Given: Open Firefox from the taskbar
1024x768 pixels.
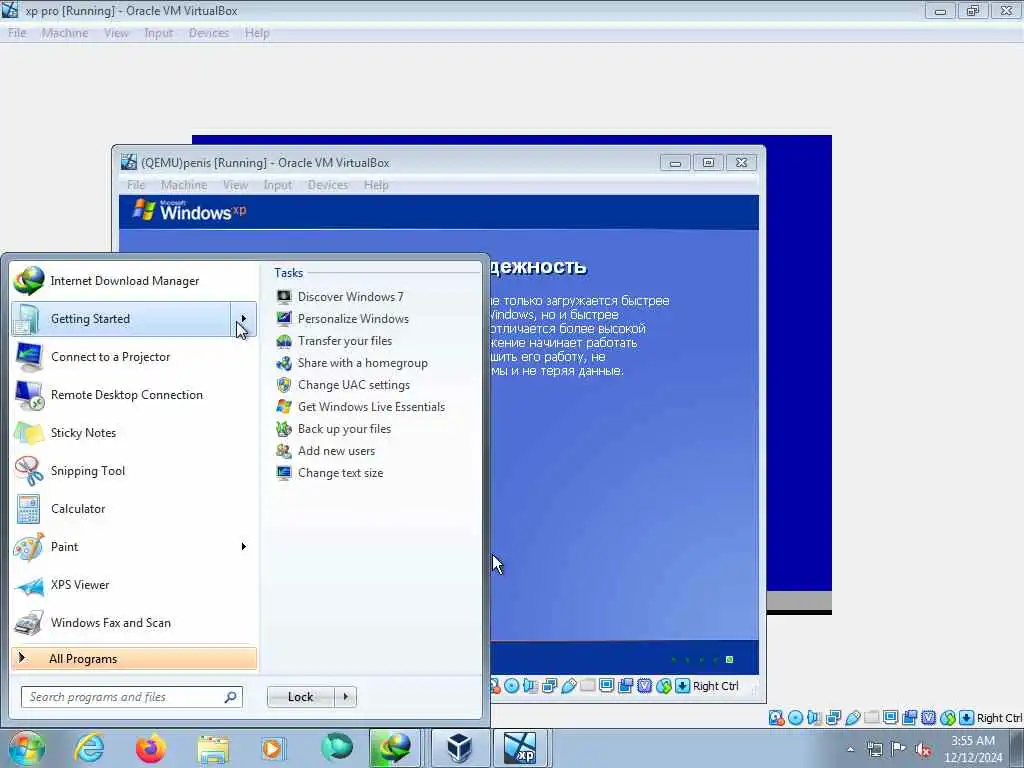Looking at the screenshot, I should click(x=150, y=748).
